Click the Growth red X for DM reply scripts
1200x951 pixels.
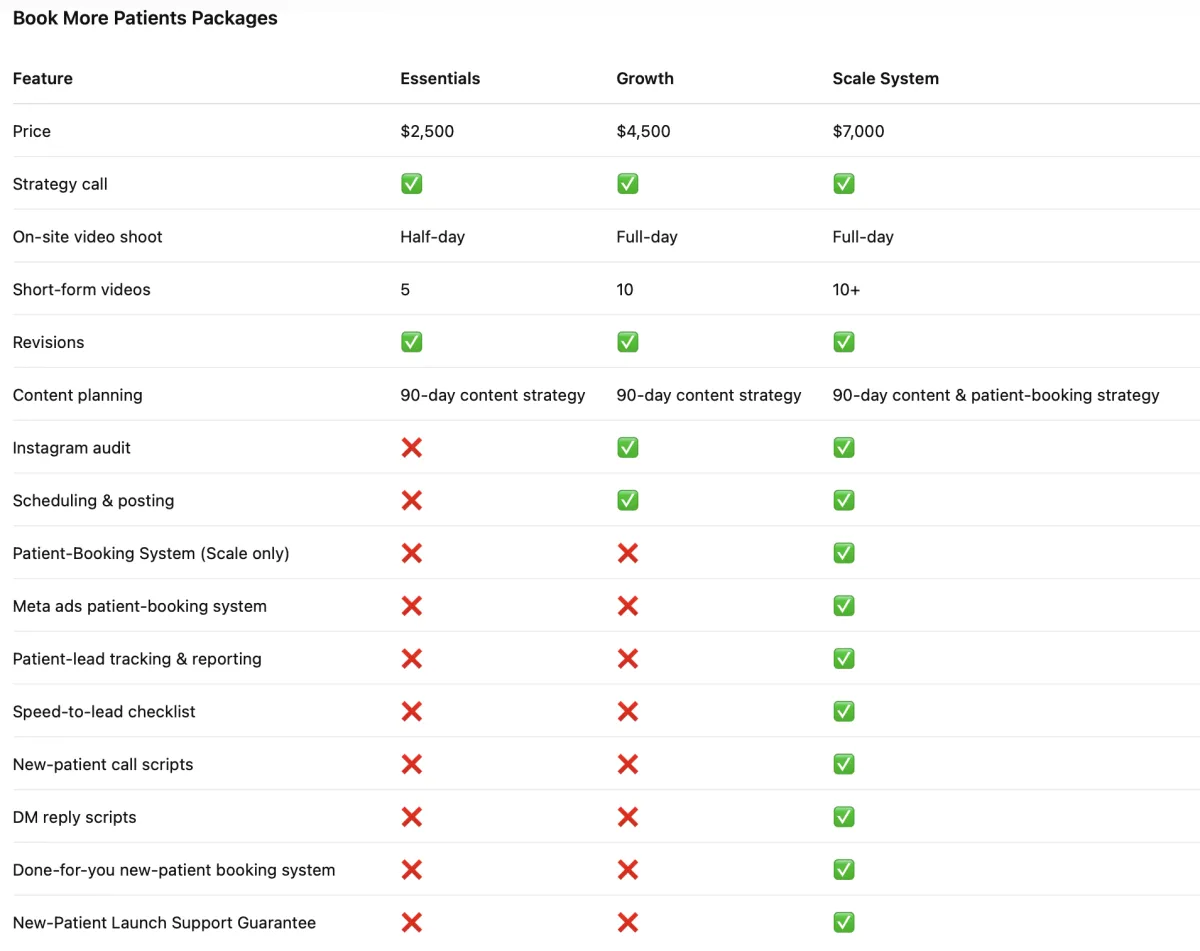click(x=627, y=817)
